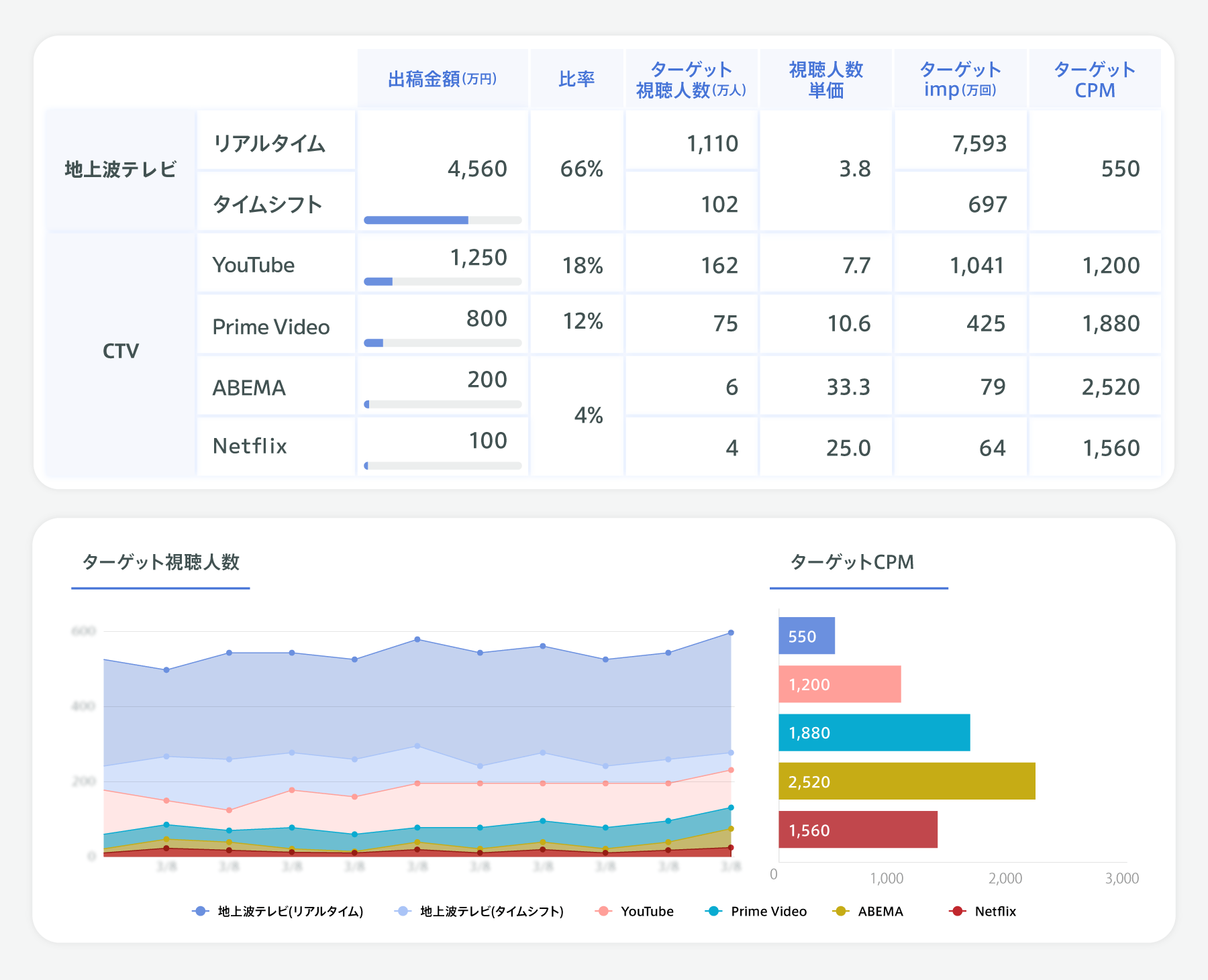Select the 視聴人数単価 column header
This screenshot has height=980, width=1208.
point(825,79)
